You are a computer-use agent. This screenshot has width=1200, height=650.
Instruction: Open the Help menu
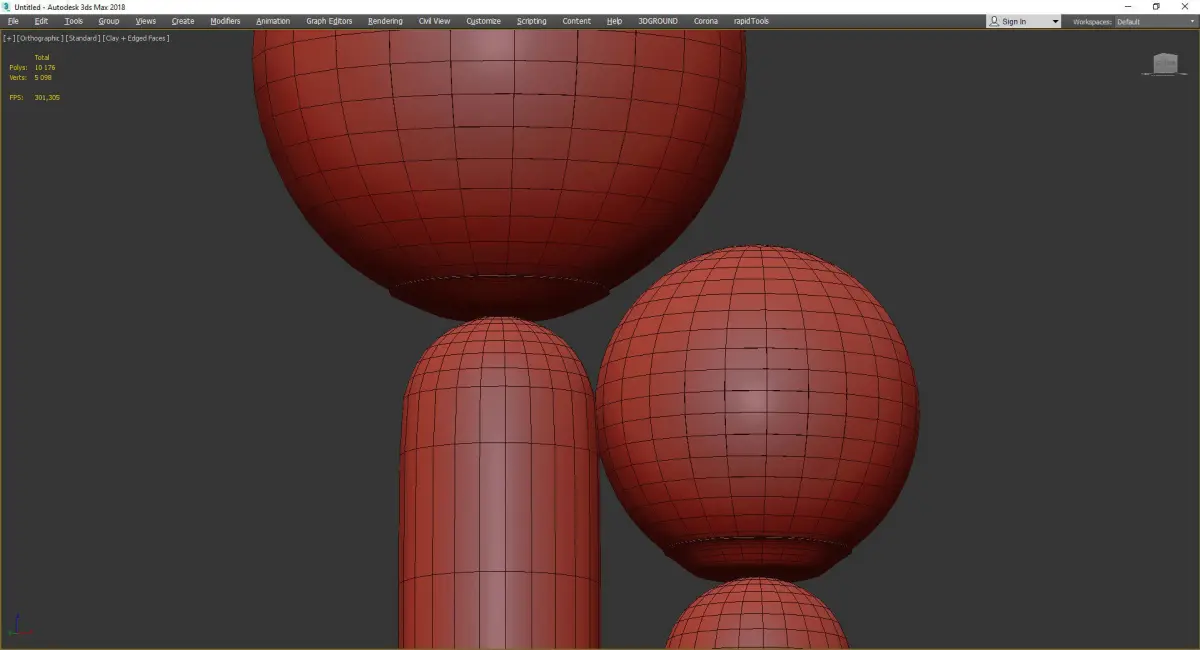[614, 21]
